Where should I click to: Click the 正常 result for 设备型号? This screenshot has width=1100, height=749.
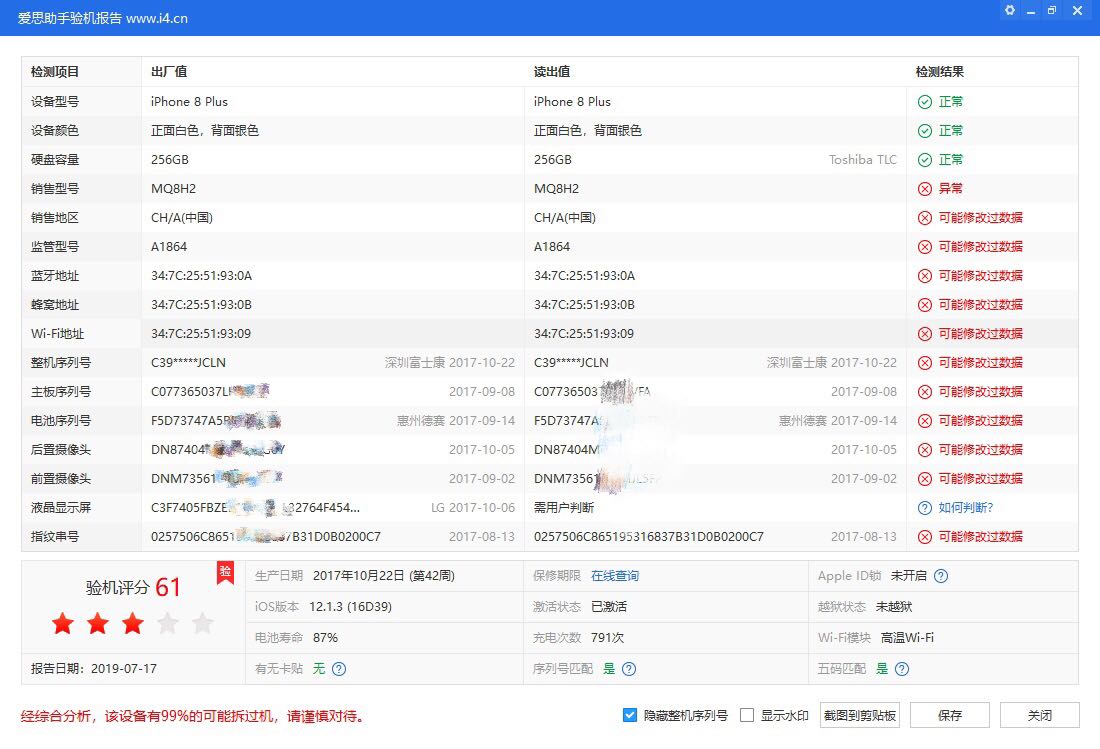(951, 102)
